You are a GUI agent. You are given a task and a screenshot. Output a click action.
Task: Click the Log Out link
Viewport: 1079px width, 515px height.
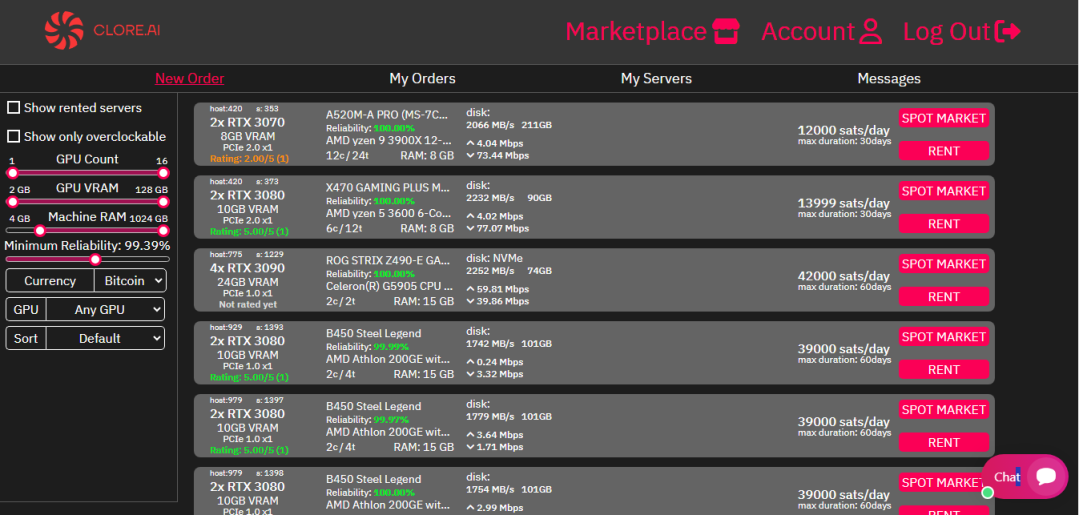(x=946, y=32)
